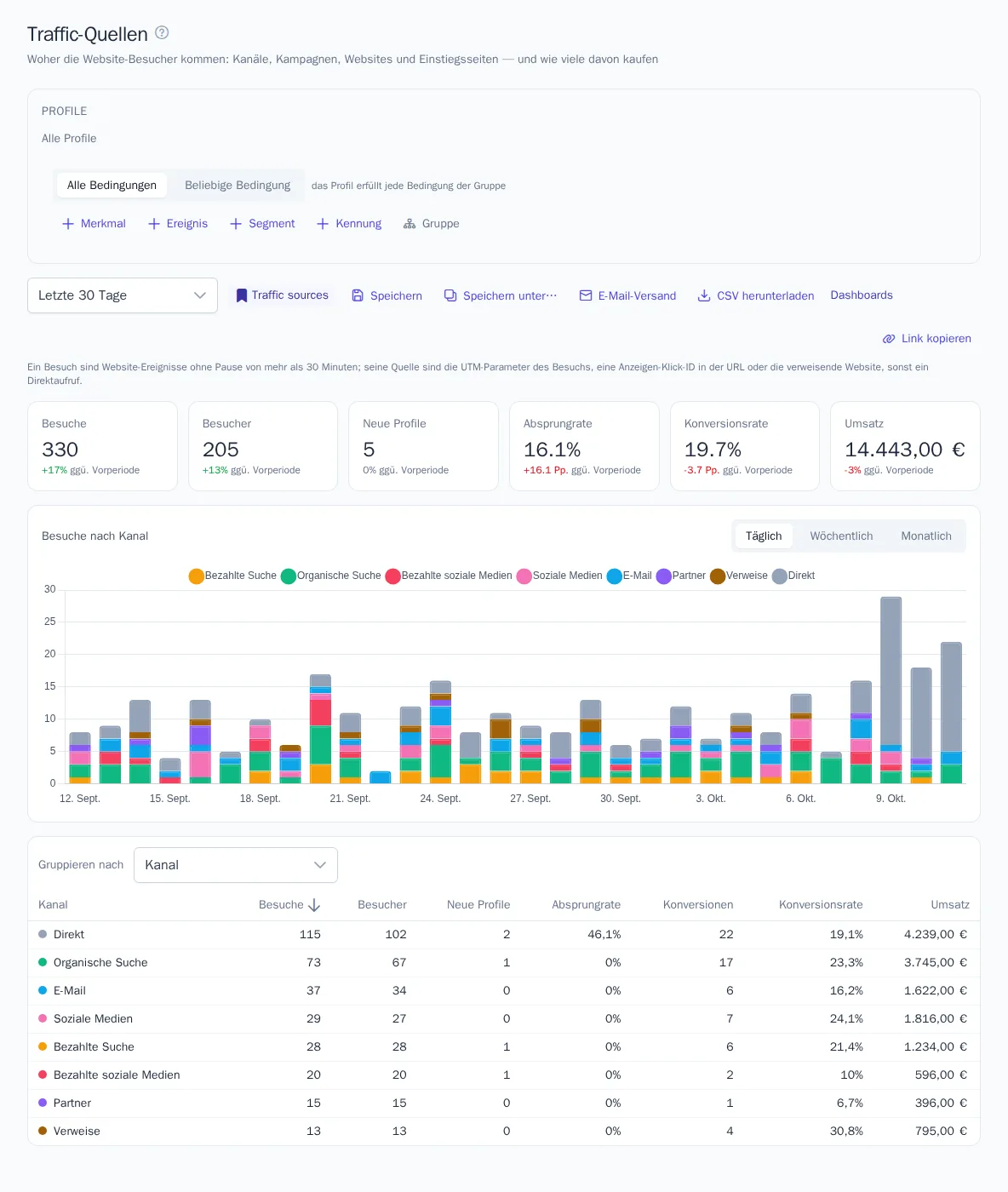This screenshot has height=1192, width=1008.
Task: Toggle Bezahlte soziale Medien legend swatch
Action: (393, 576)
